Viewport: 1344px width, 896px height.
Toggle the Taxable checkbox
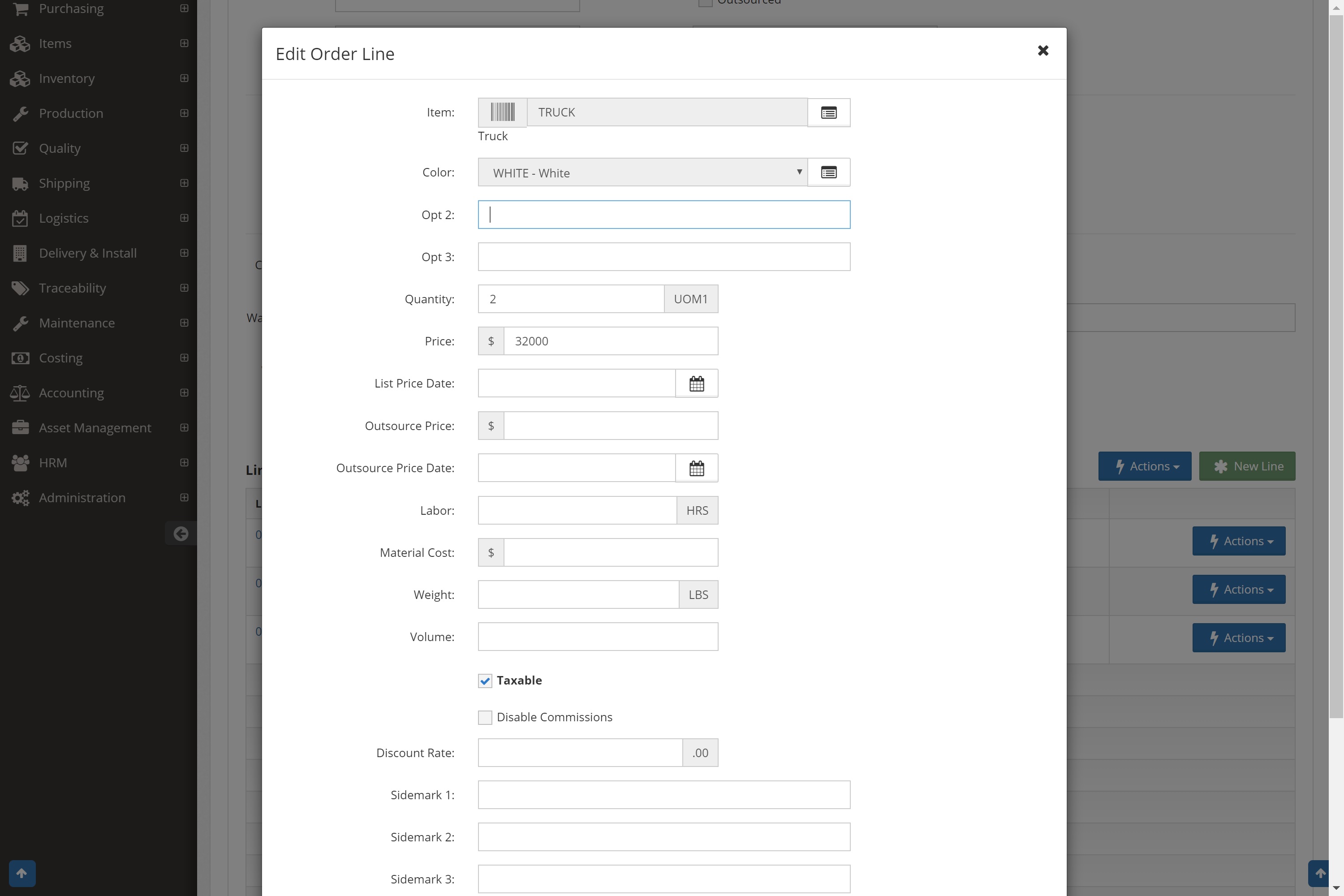pos(485,681)
